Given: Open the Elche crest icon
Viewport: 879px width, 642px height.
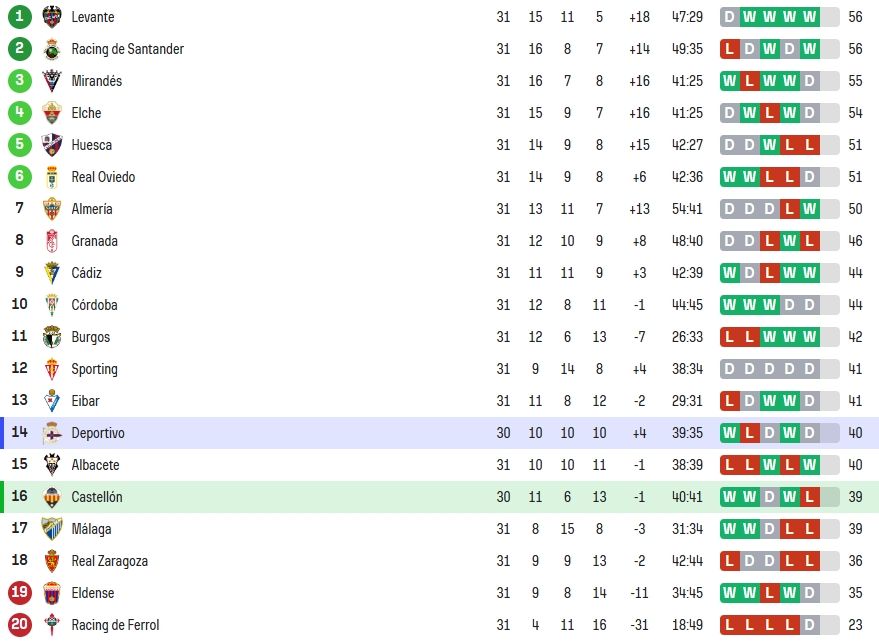Looking at the screenshot, I should click(x=52, y=113).
